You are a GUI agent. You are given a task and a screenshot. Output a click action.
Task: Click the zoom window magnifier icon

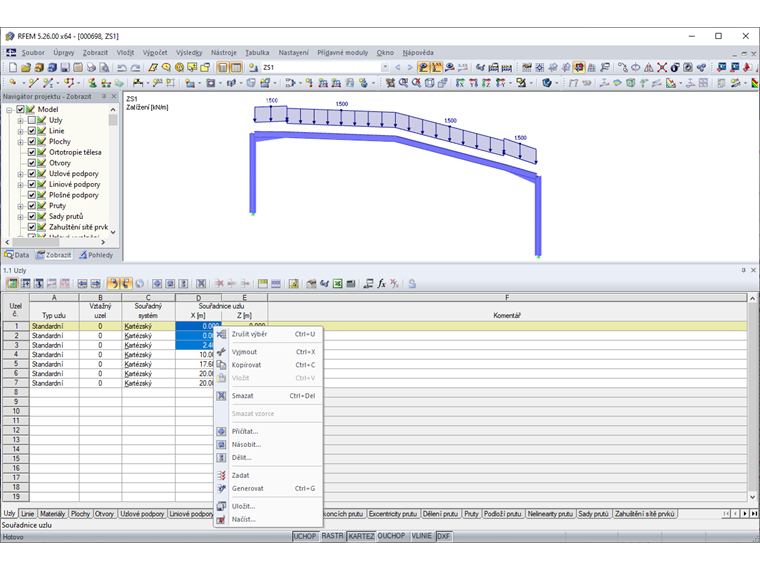point(403,83)
